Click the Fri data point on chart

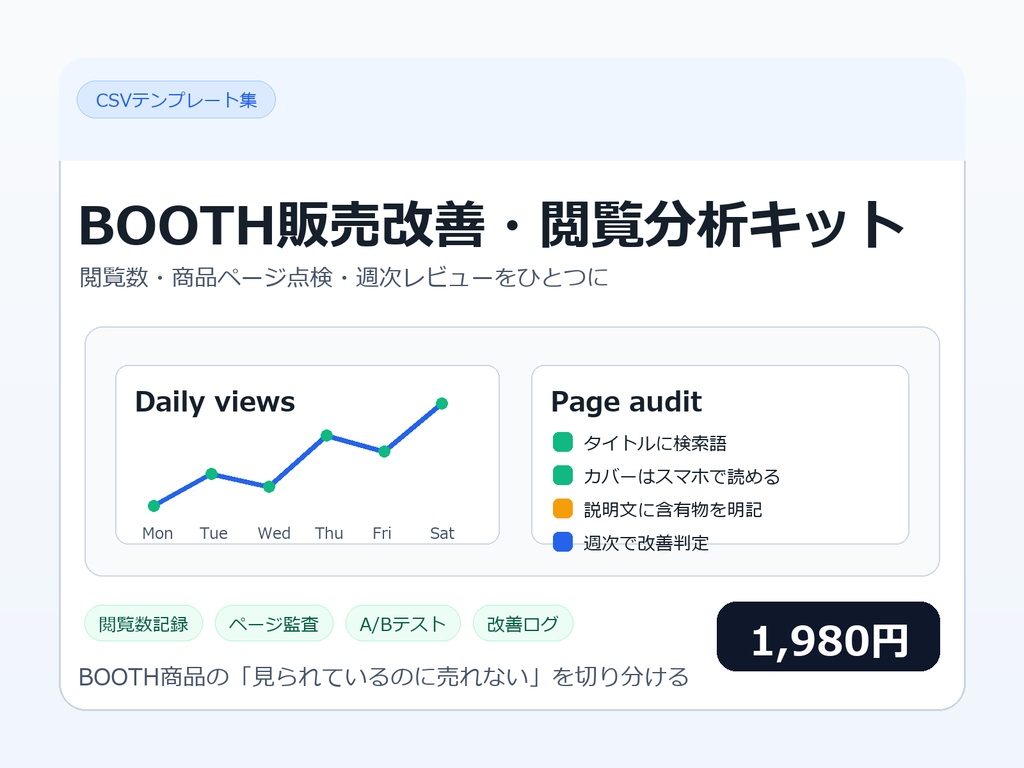[384, 451]
